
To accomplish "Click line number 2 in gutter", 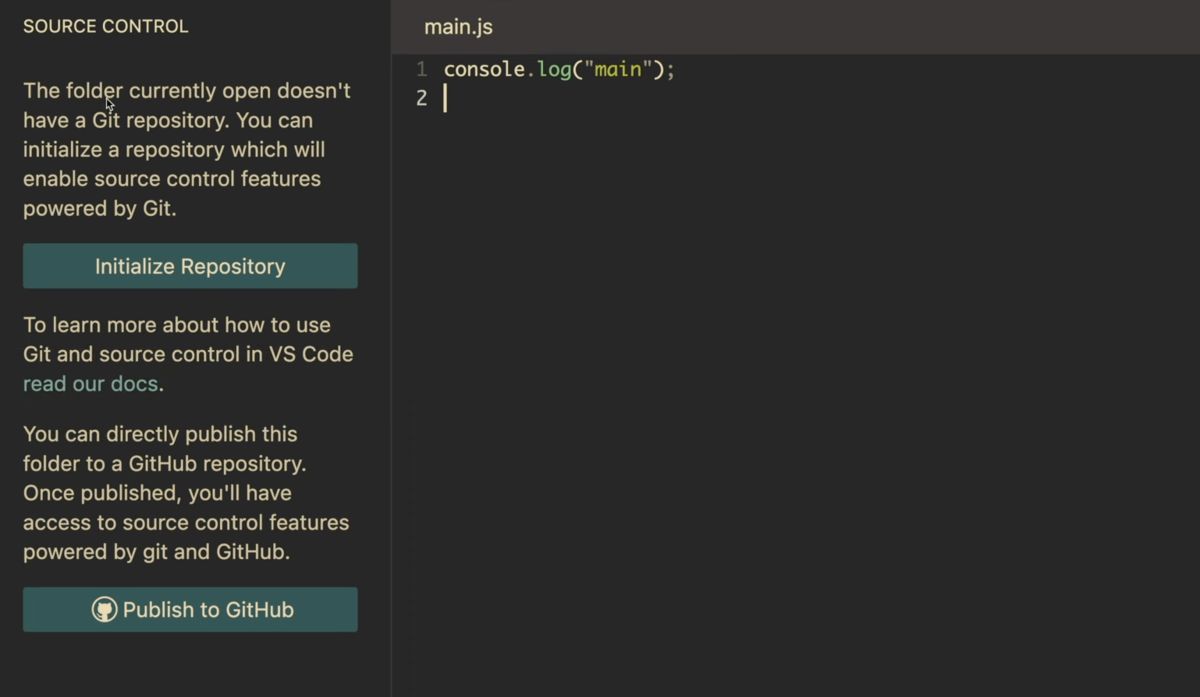I will point(421,98).
